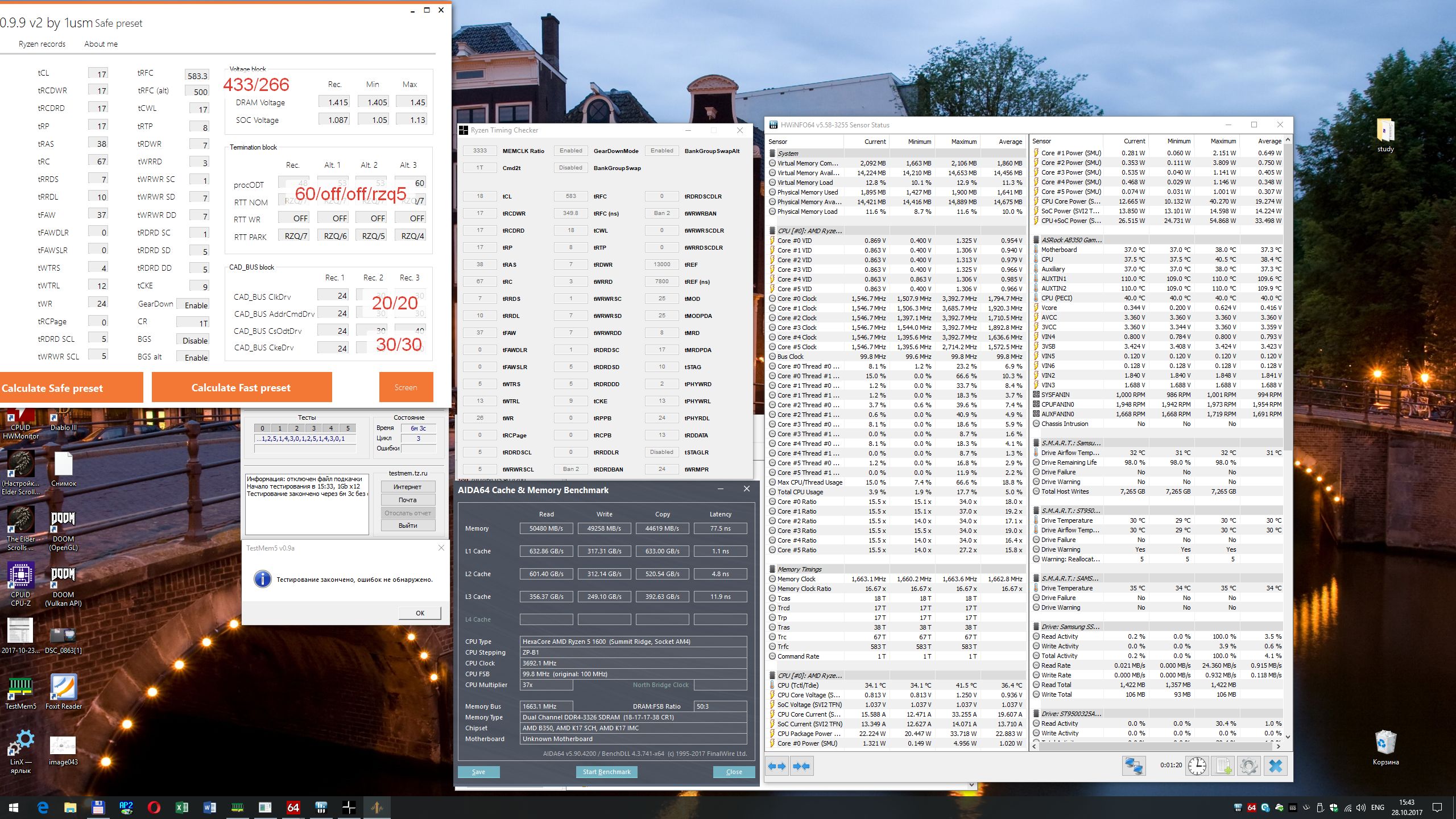1456x819 pixels.
Task: Click the HWiNFO clock reset icon
Action: [1197, 766]
